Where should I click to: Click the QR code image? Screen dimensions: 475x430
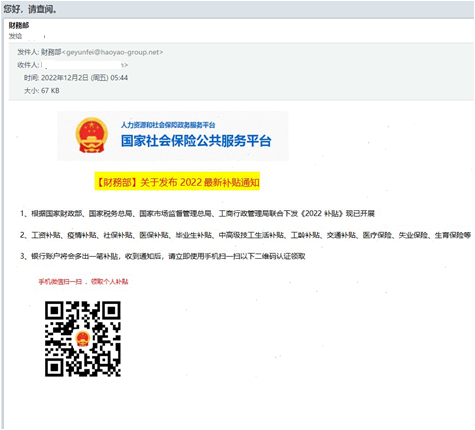[x=83, y=339]
